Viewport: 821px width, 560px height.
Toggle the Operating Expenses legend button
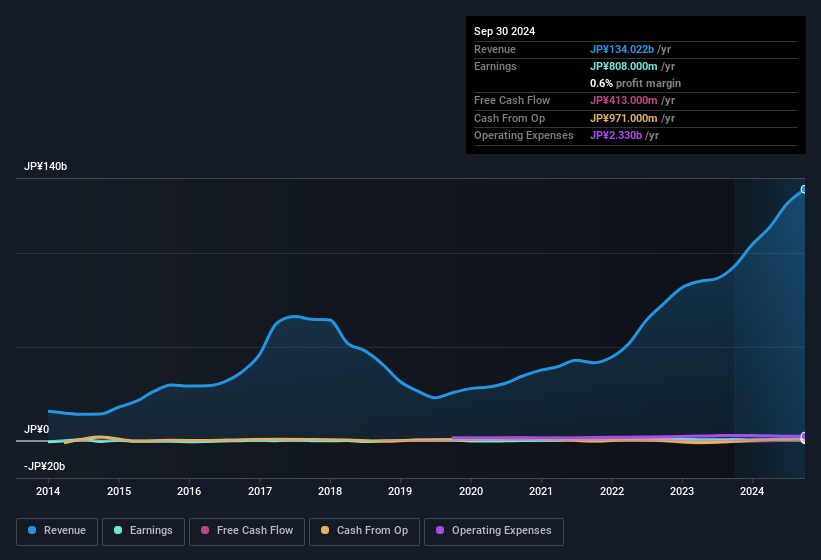pyautogui.click(x=494, y=531)
